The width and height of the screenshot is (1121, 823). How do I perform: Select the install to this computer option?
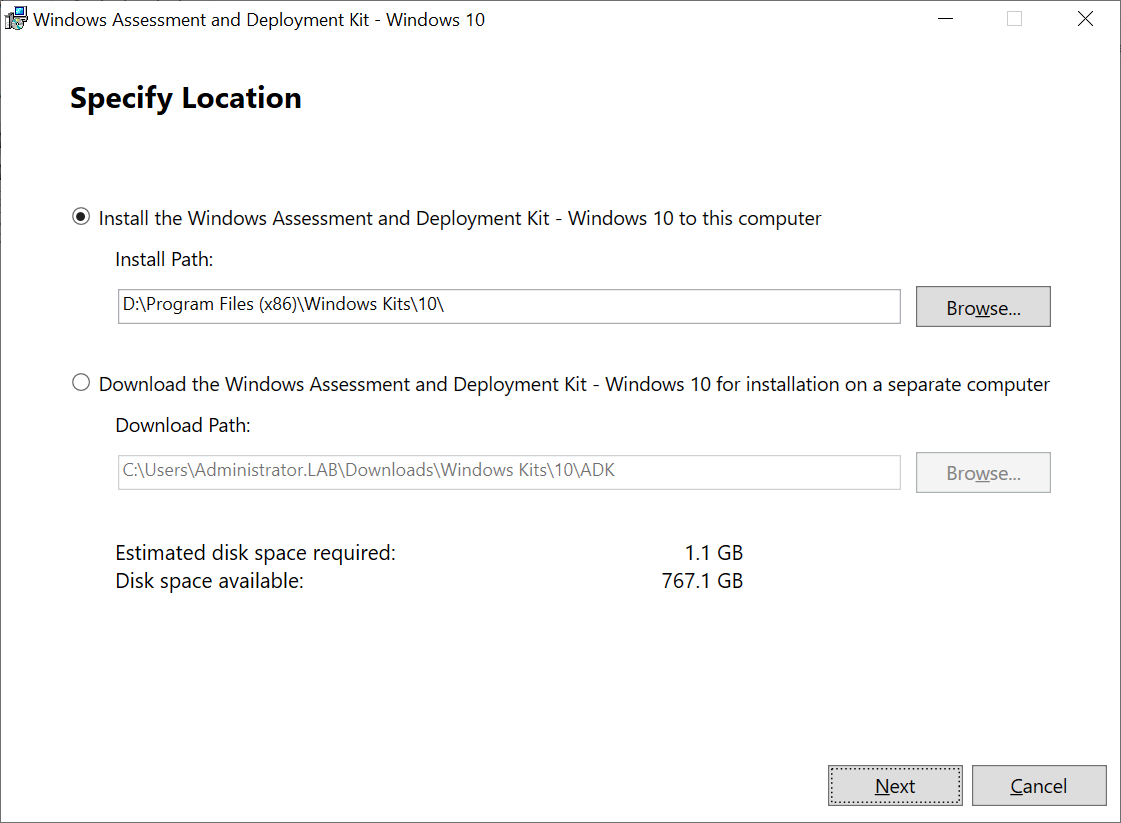point(81,218)
